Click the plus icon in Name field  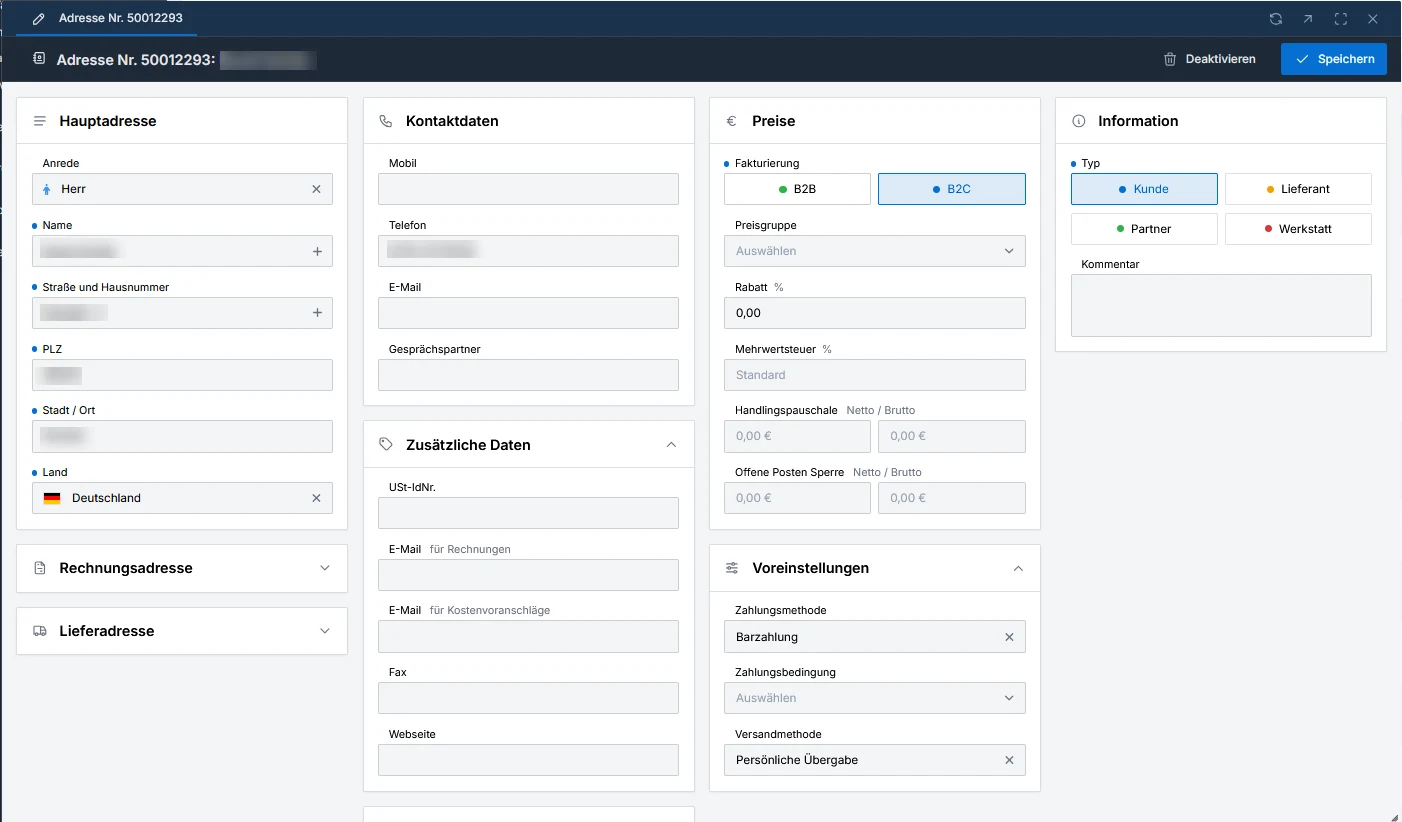click(x=317, y=251)
